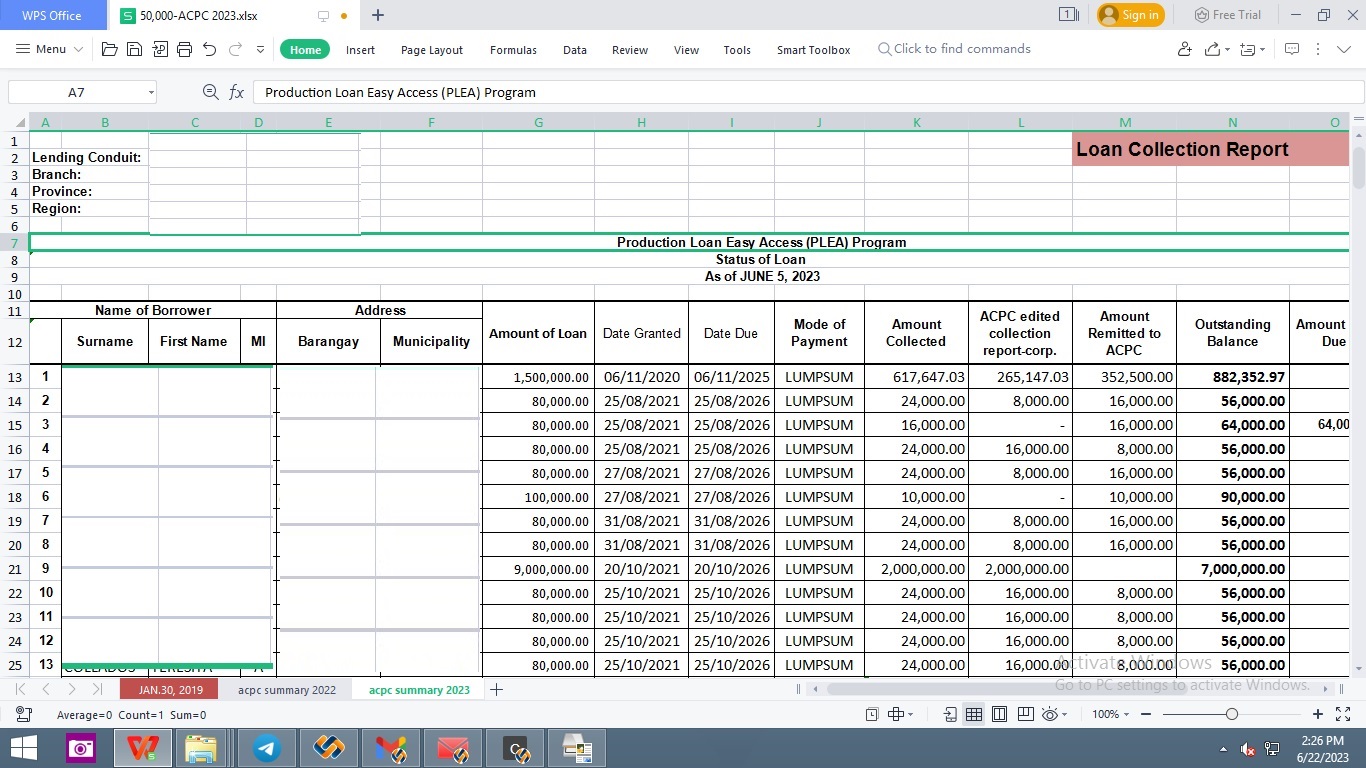Expand the quick access toolbar customize arrow
1366x768 pixels.
[260, 49]
